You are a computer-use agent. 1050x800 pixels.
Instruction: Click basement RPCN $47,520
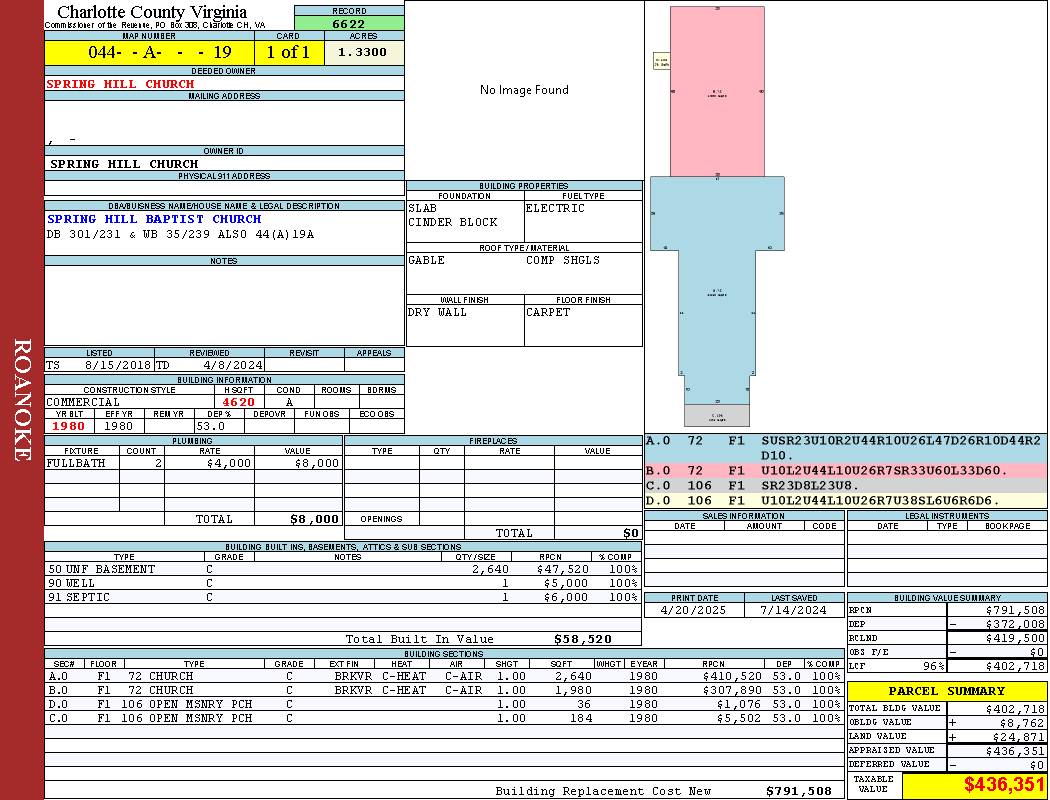(x=562, y=569)
